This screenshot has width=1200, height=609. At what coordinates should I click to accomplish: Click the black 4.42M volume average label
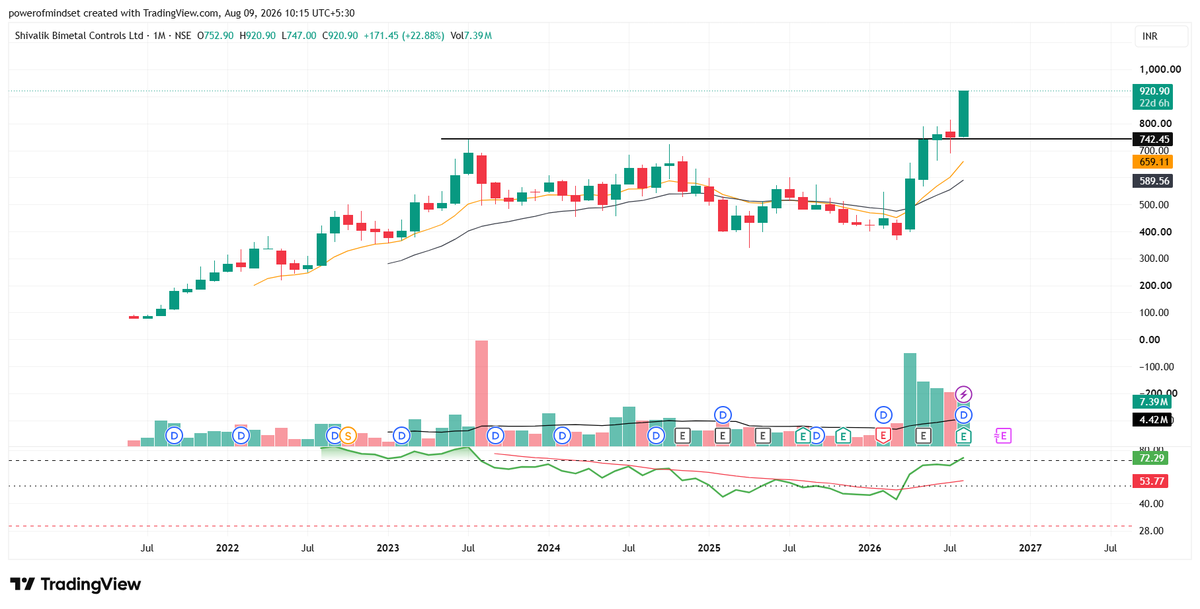click(x=1154, y=420)
